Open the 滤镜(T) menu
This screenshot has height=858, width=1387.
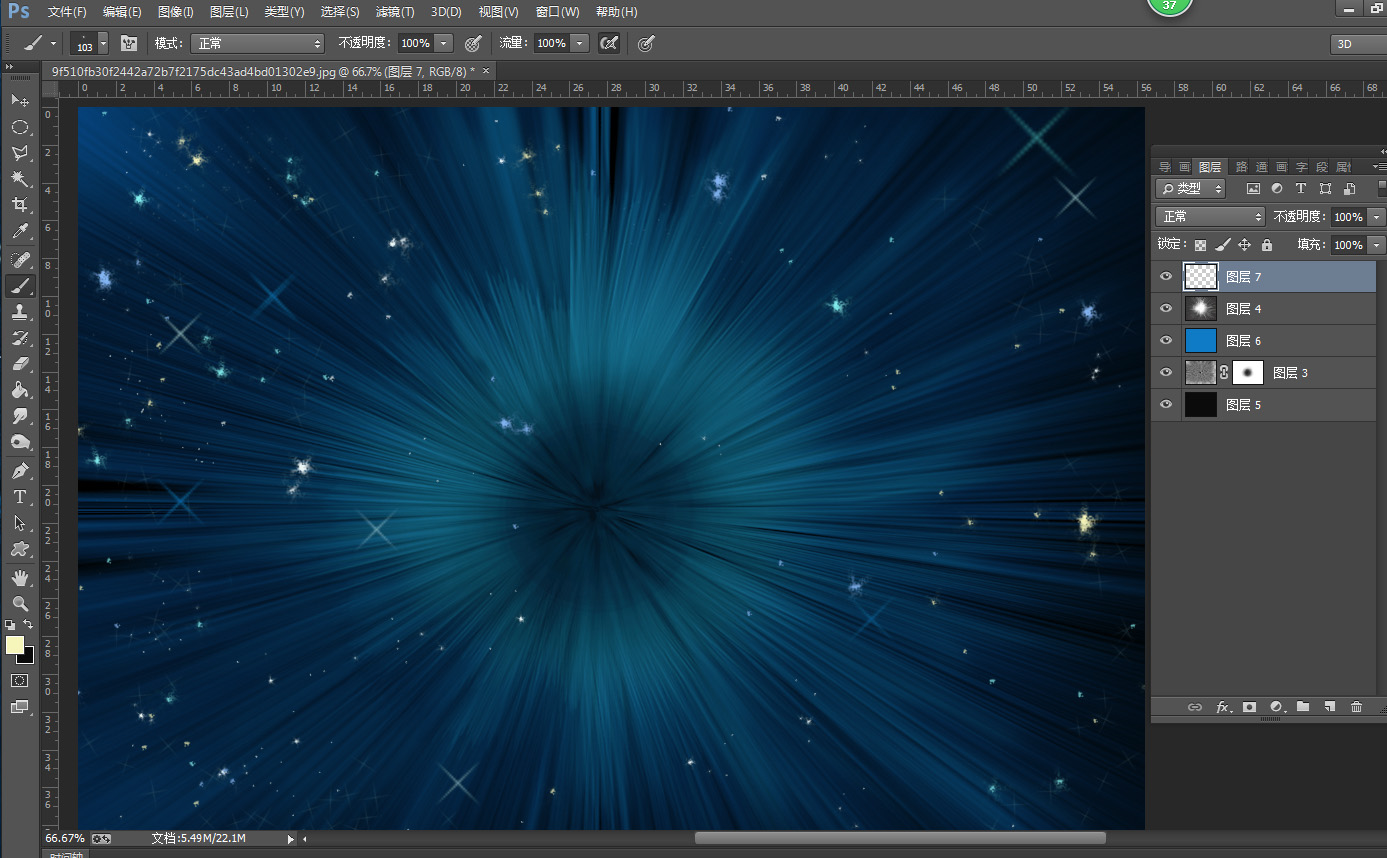[x=395, y=12]
